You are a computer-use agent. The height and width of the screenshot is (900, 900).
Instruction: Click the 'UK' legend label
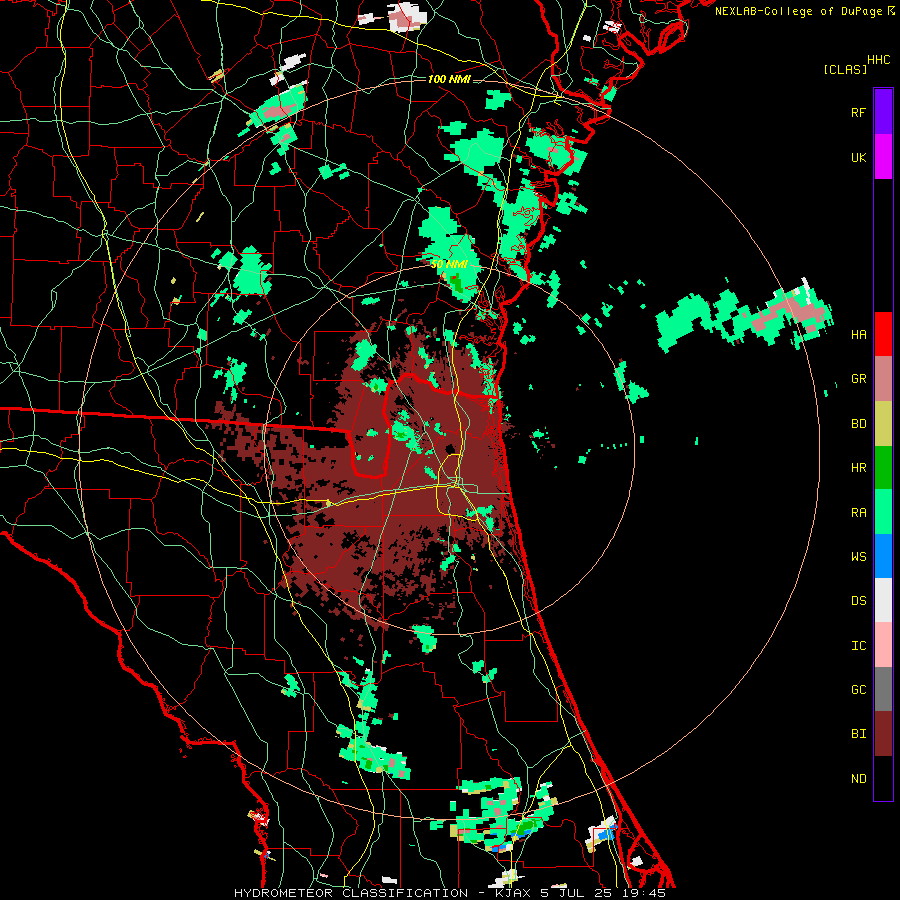pyautogui.click(x=858, y=157)
